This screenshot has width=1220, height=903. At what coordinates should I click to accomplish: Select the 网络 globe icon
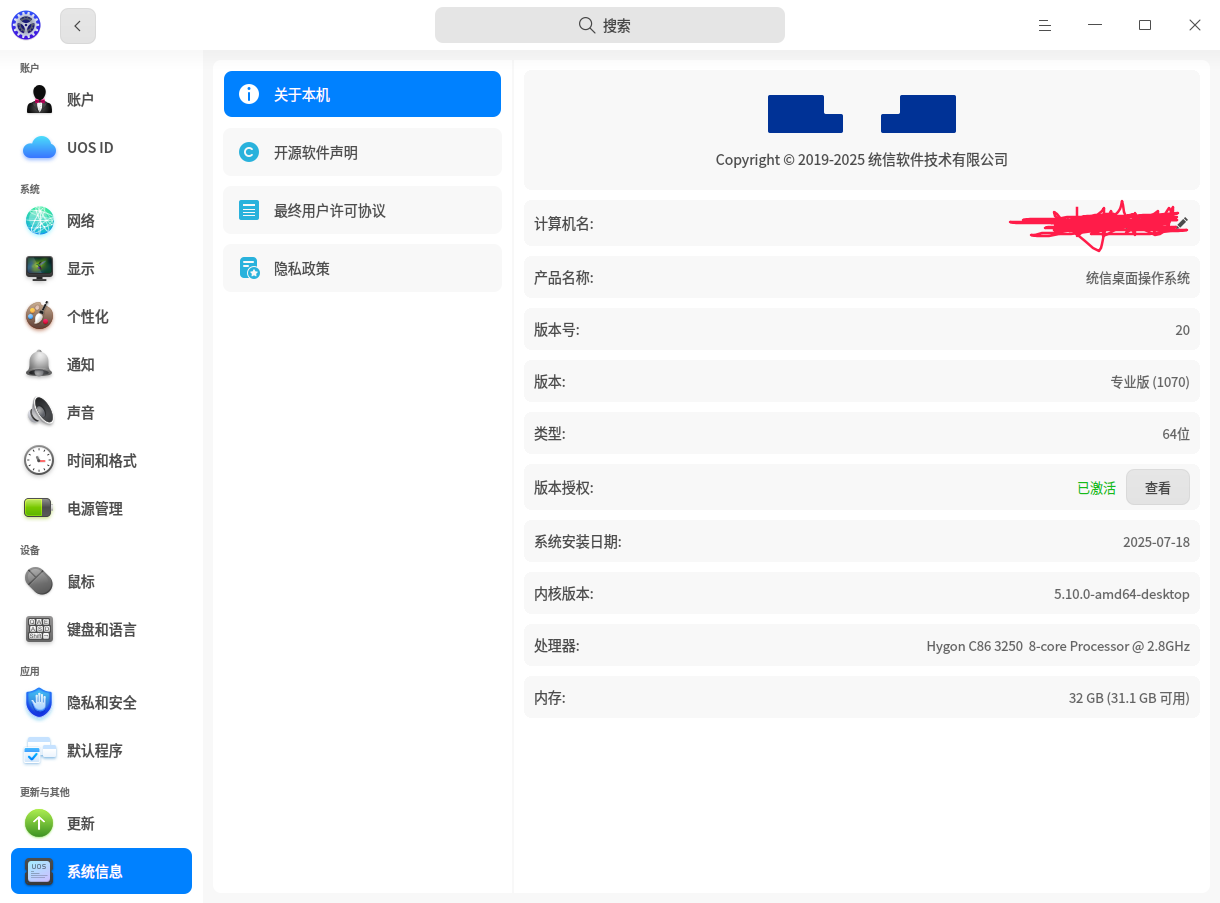tap(39, 220)
